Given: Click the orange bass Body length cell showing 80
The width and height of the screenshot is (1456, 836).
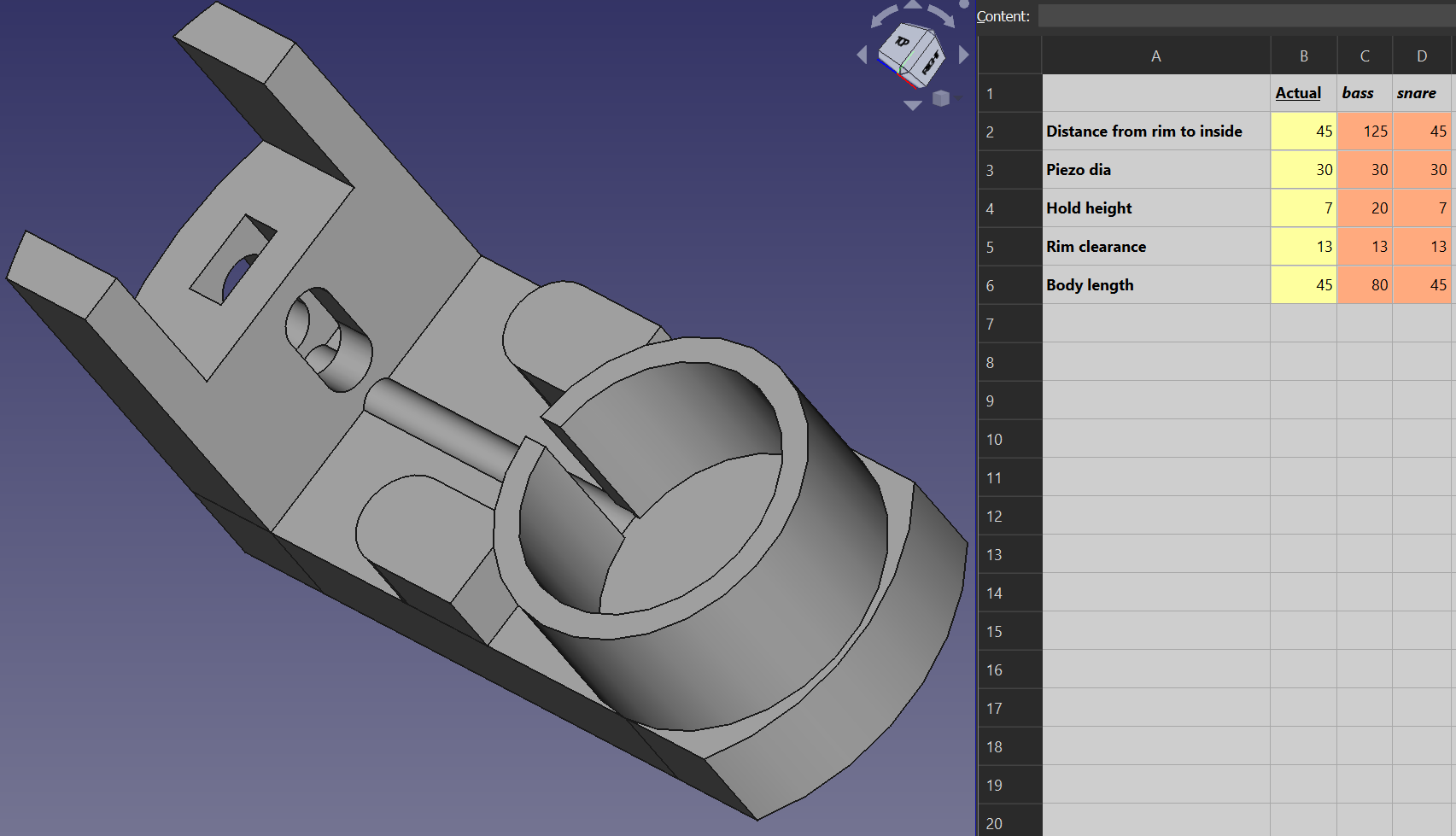Looking at the screenshot, I should (x=1364, y=285).
